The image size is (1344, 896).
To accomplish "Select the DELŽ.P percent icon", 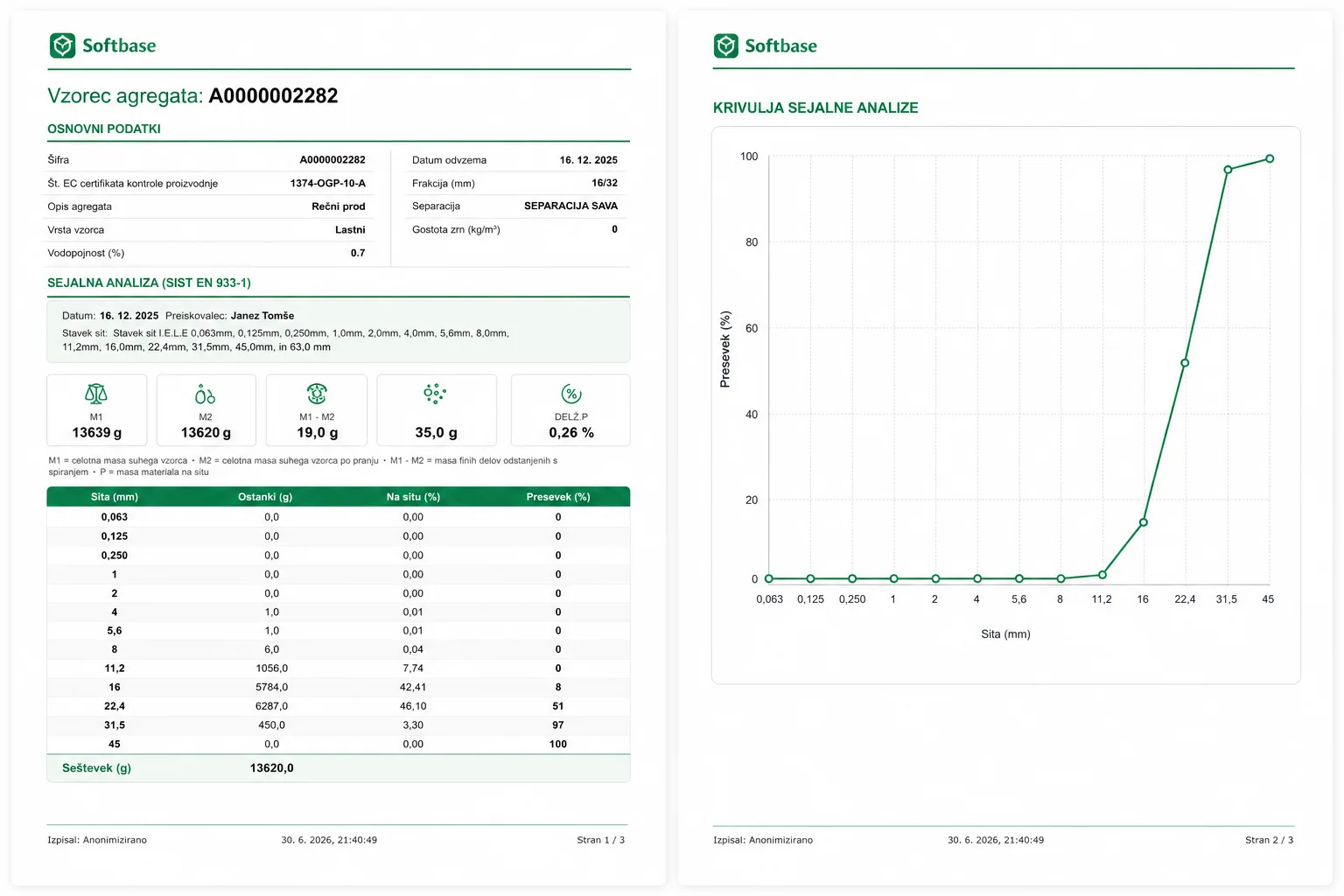I will pyautogui.click(x=571, y=394).
